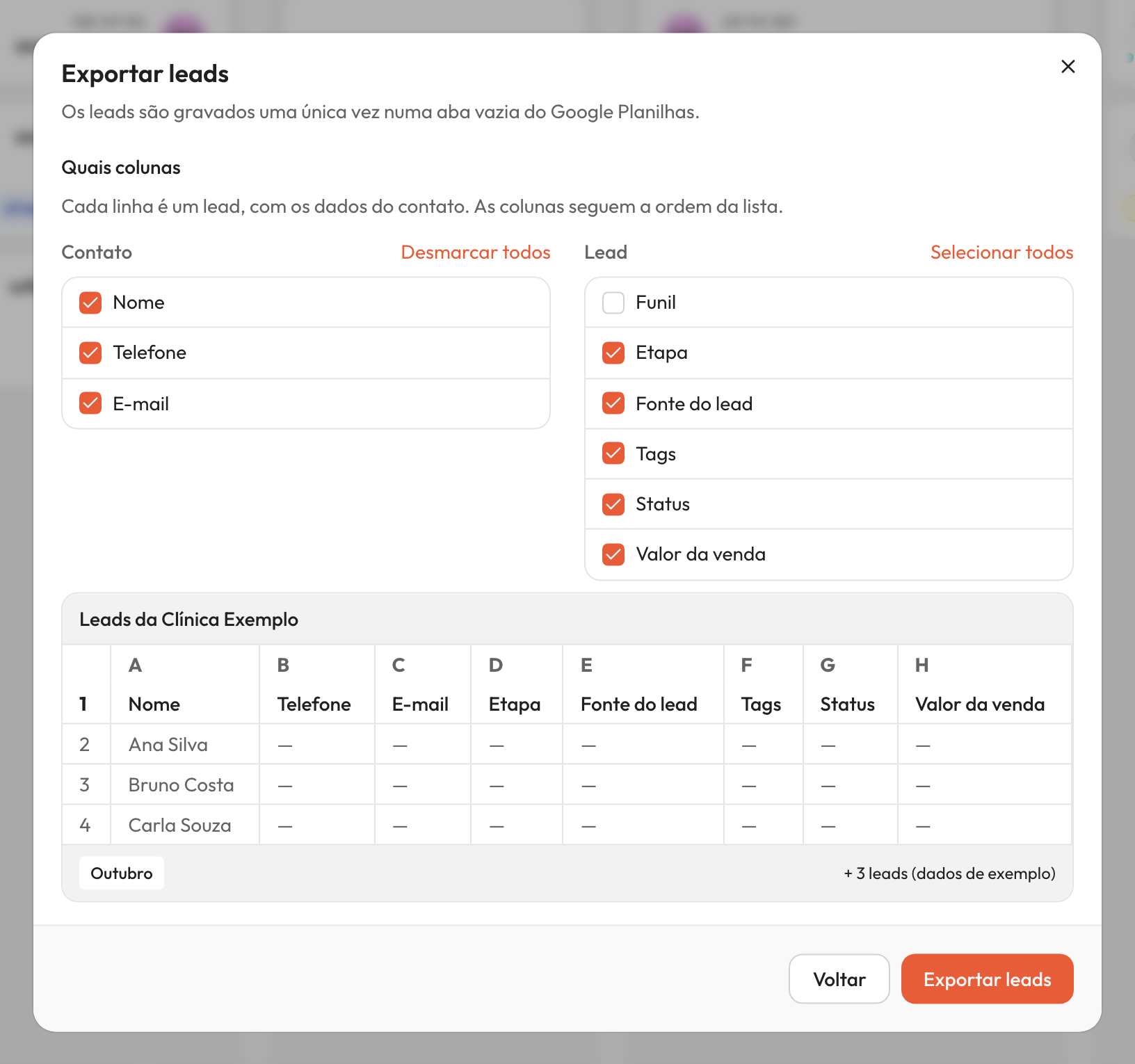Select the Outubro sheet tab

pos(122,873)
